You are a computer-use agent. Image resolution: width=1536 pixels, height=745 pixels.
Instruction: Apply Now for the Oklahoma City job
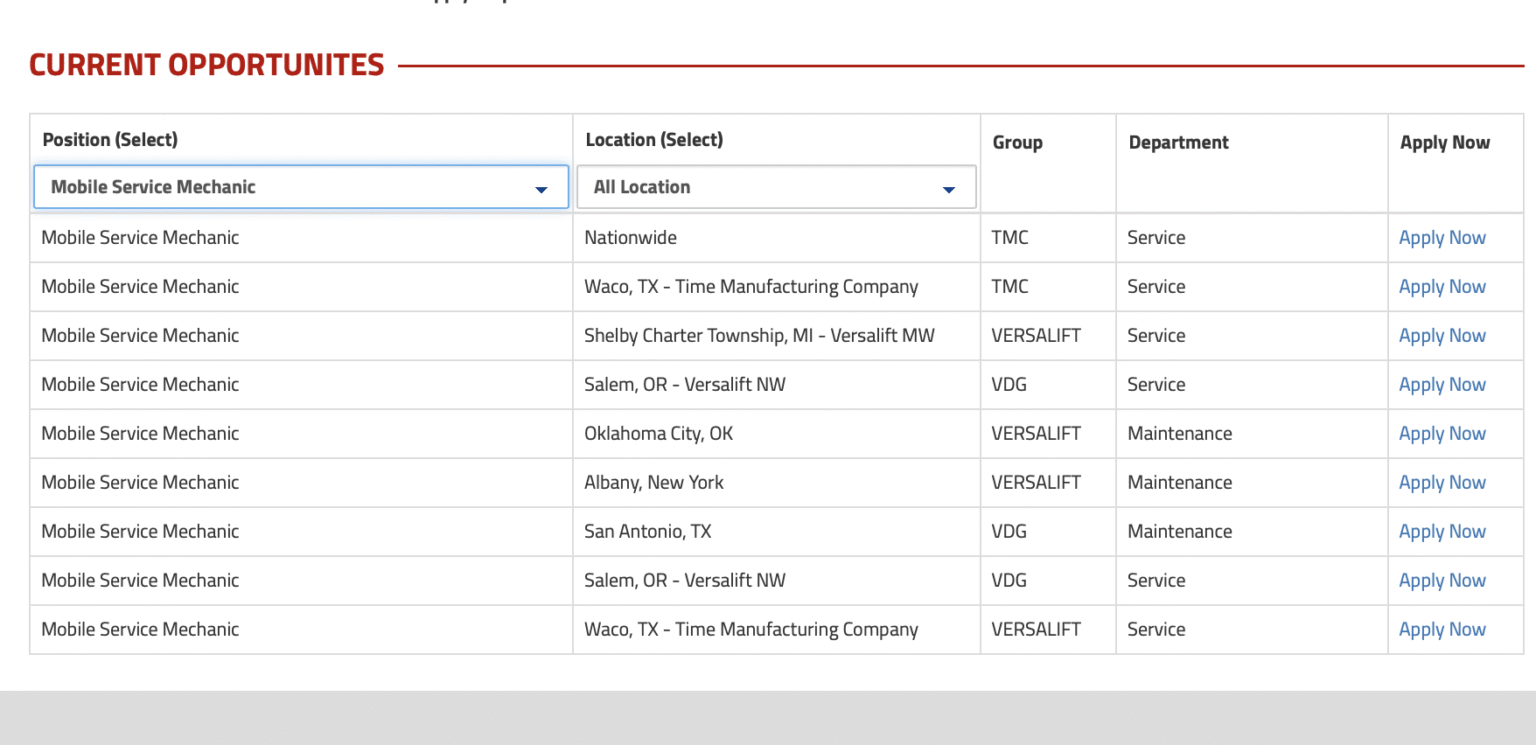tap(1441, 434)
